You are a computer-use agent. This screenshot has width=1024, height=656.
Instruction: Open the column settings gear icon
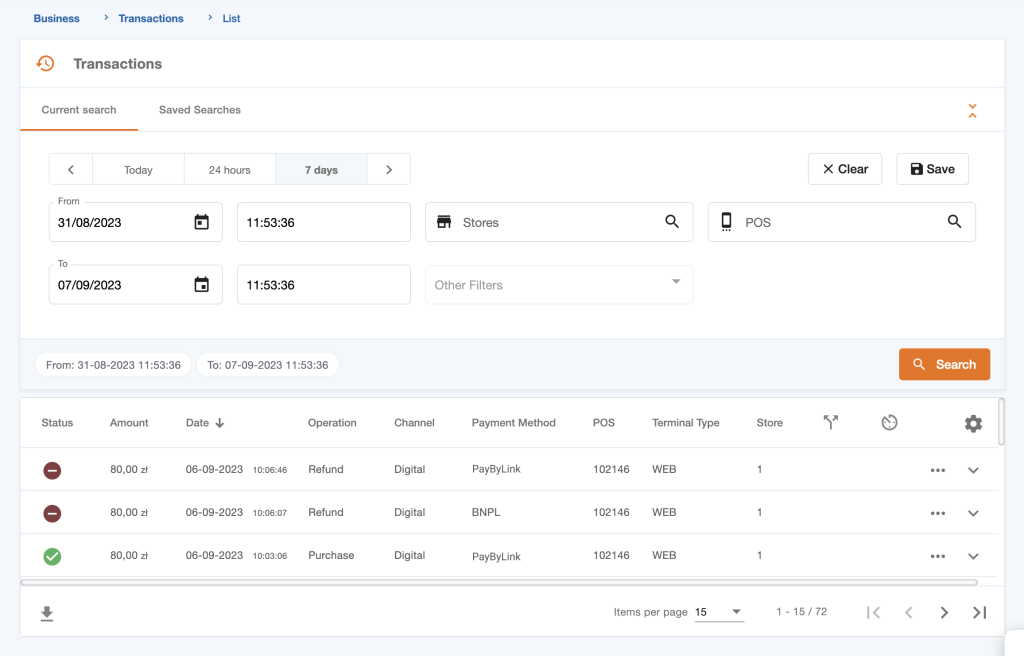point(973,424)
